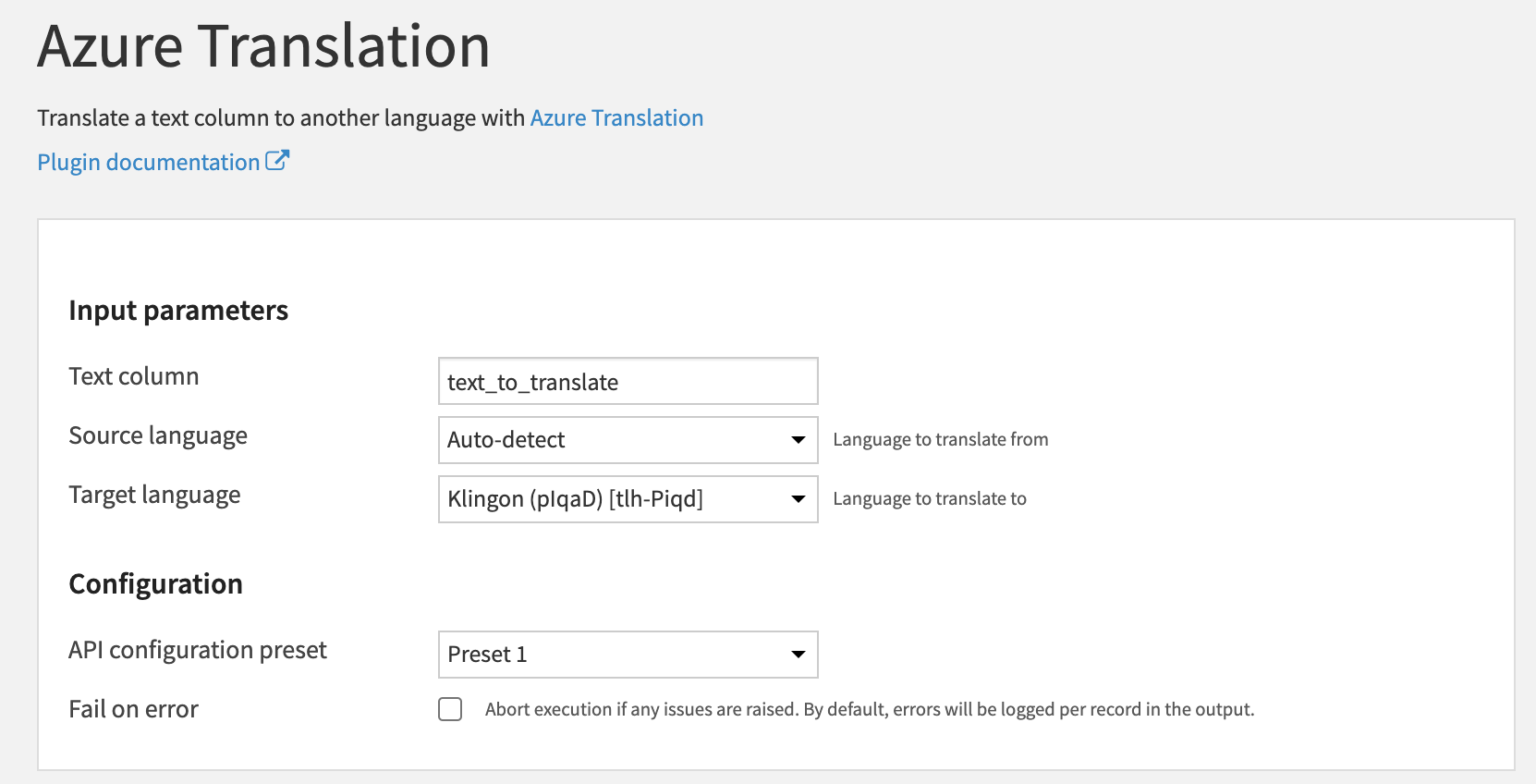Select the text_to_translate value for editing

coord(532,381)
